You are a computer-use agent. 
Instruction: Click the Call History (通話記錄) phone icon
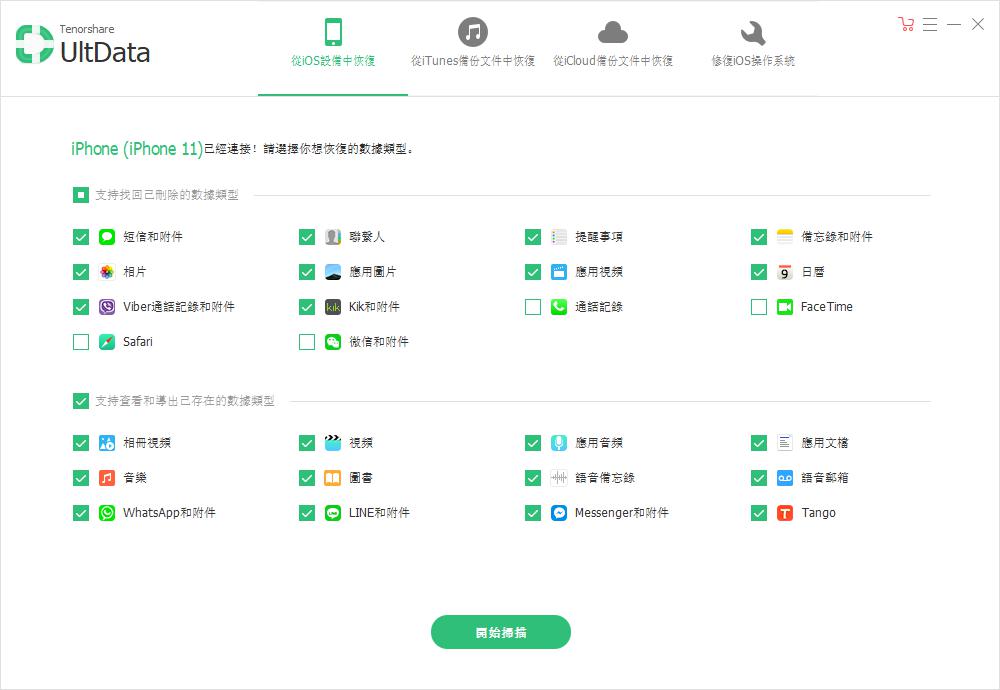click(559, 307)
